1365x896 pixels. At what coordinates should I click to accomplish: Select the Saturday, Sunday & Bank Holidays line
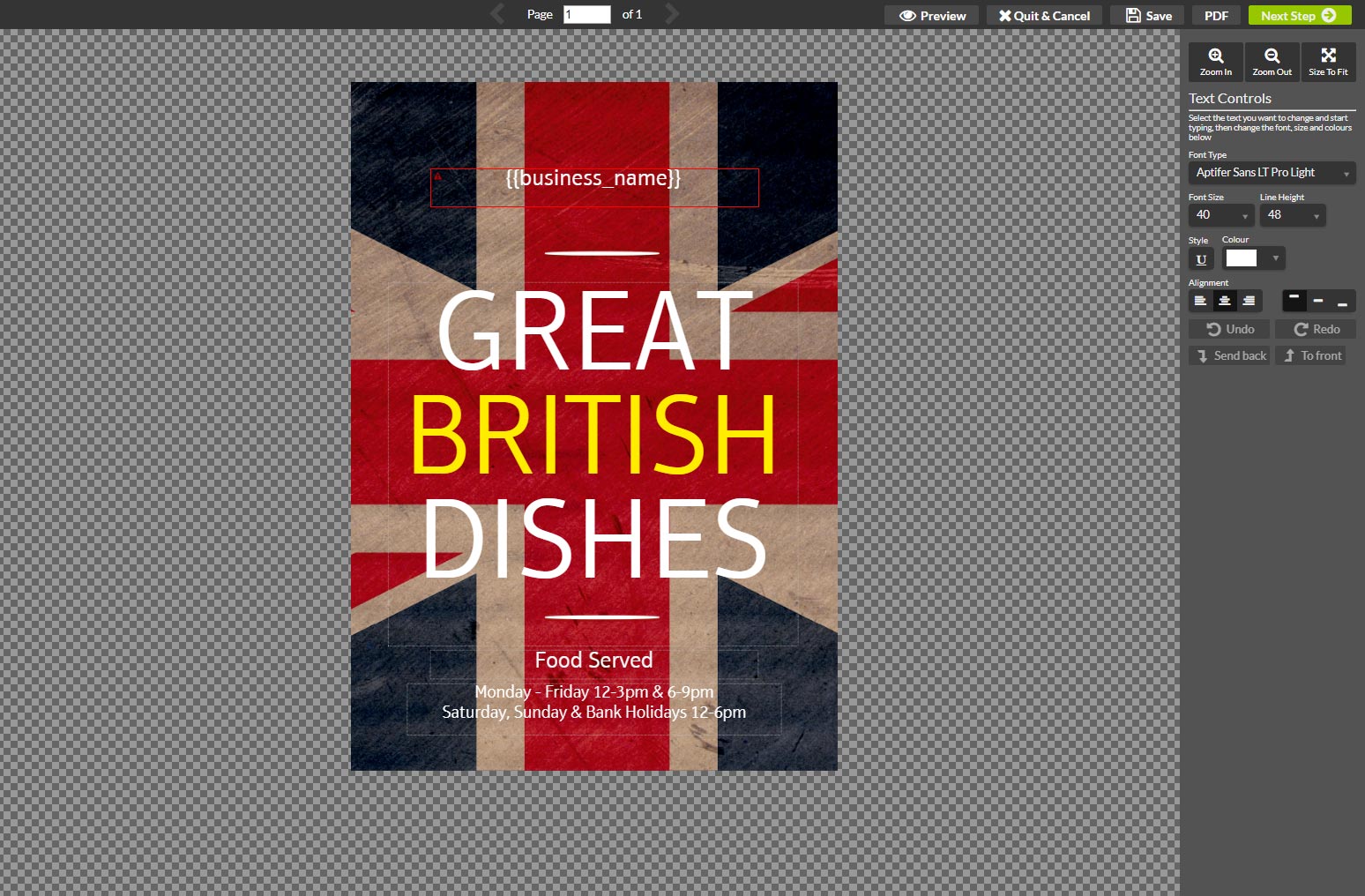point(593,713)
